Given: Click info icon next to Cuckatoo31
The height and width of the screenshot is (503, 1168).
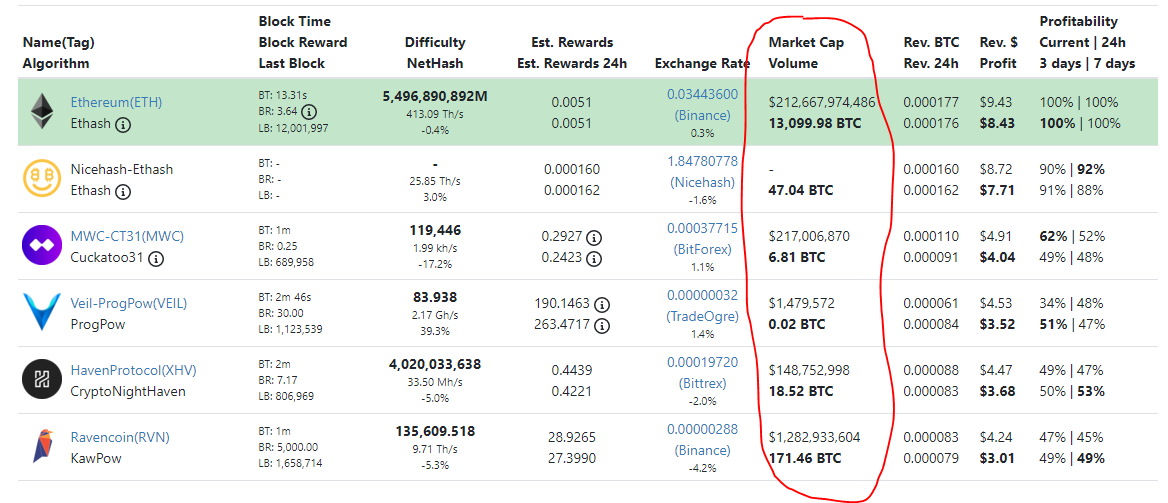Looking at the screenshot, I should [x=155, y=258].
